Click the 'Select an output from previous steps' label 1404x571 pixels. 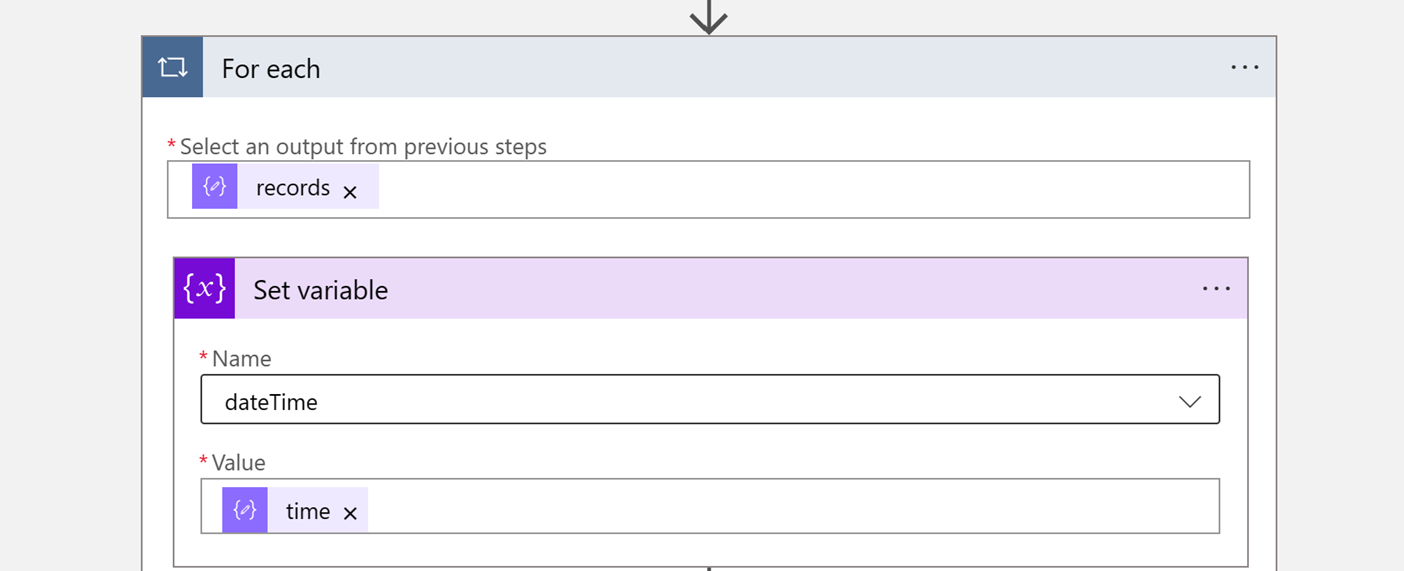click(363, 147)
